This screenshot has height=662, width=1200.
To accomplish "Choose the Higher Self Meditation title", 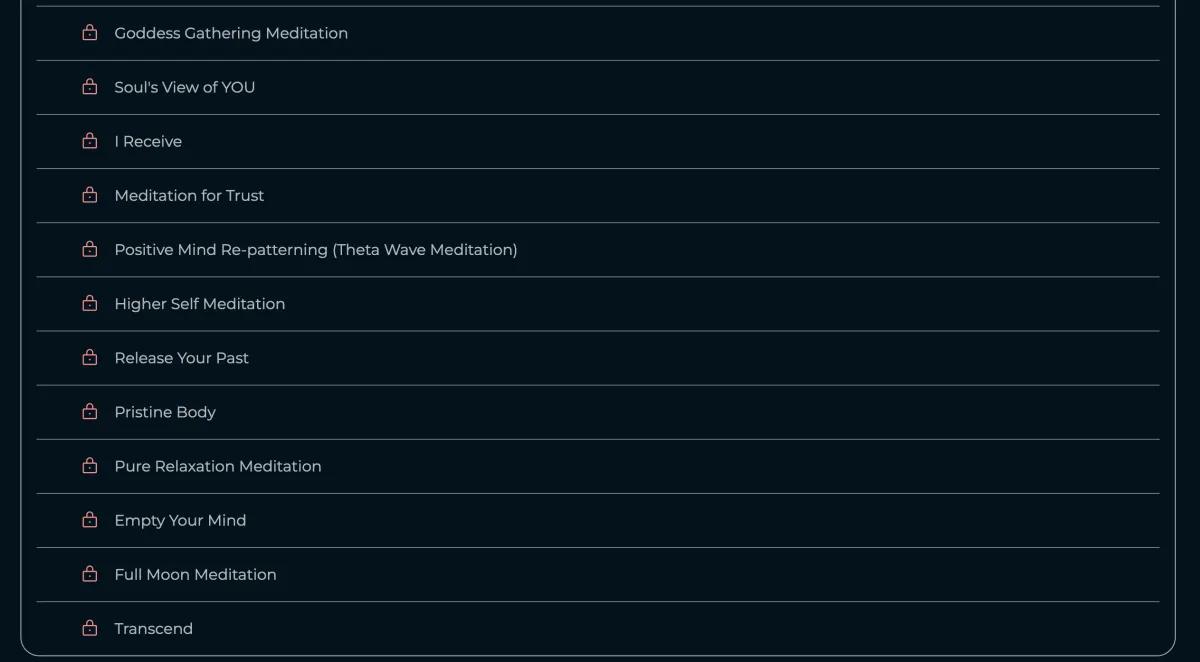I will (x=200, y=303).
